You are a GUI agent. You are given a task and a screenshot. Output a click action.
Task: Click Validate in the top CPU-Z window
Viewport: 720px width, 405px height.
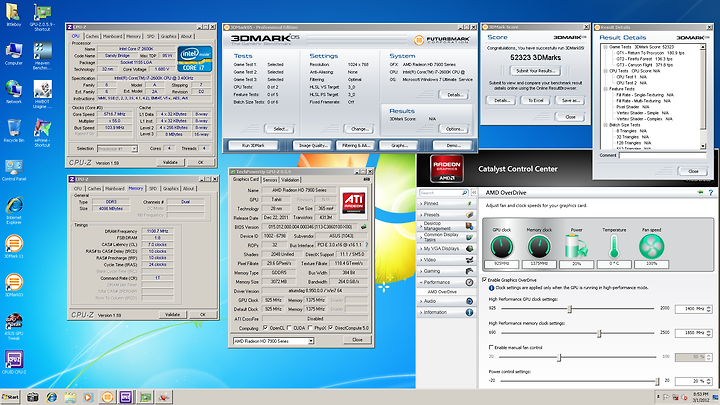[170, 162]
